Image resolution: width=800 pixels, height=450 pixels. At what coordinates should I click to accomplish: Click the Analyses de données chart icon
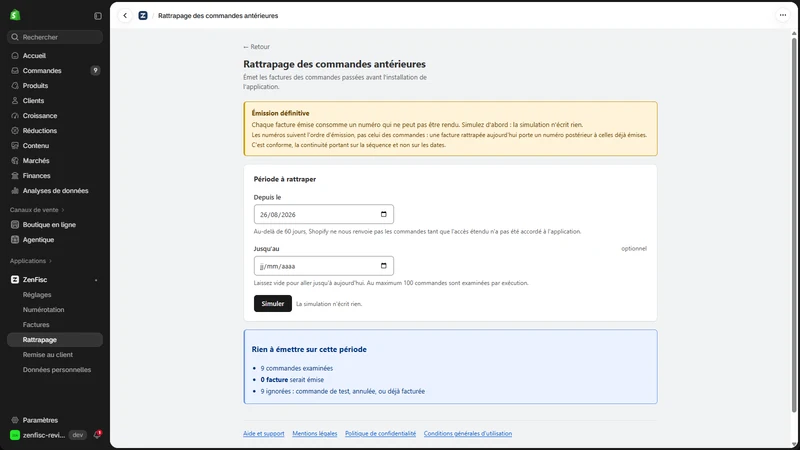pos(15,191)
